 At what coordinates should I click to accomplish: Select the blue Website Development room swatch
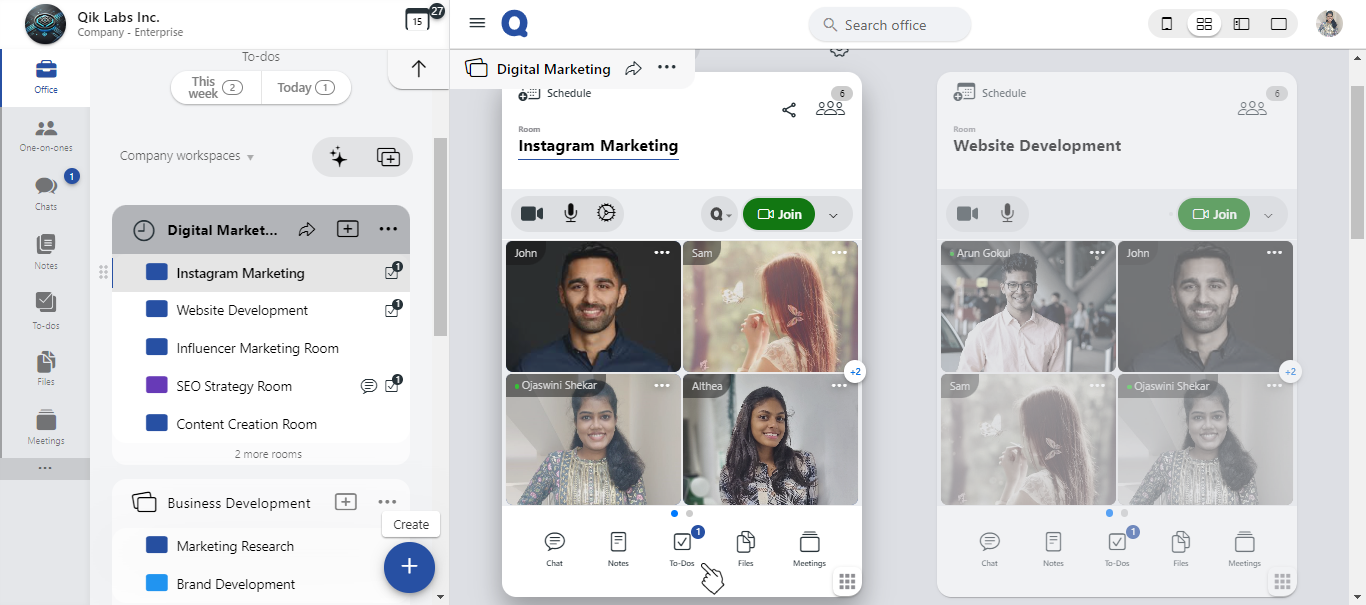point(156,310)
